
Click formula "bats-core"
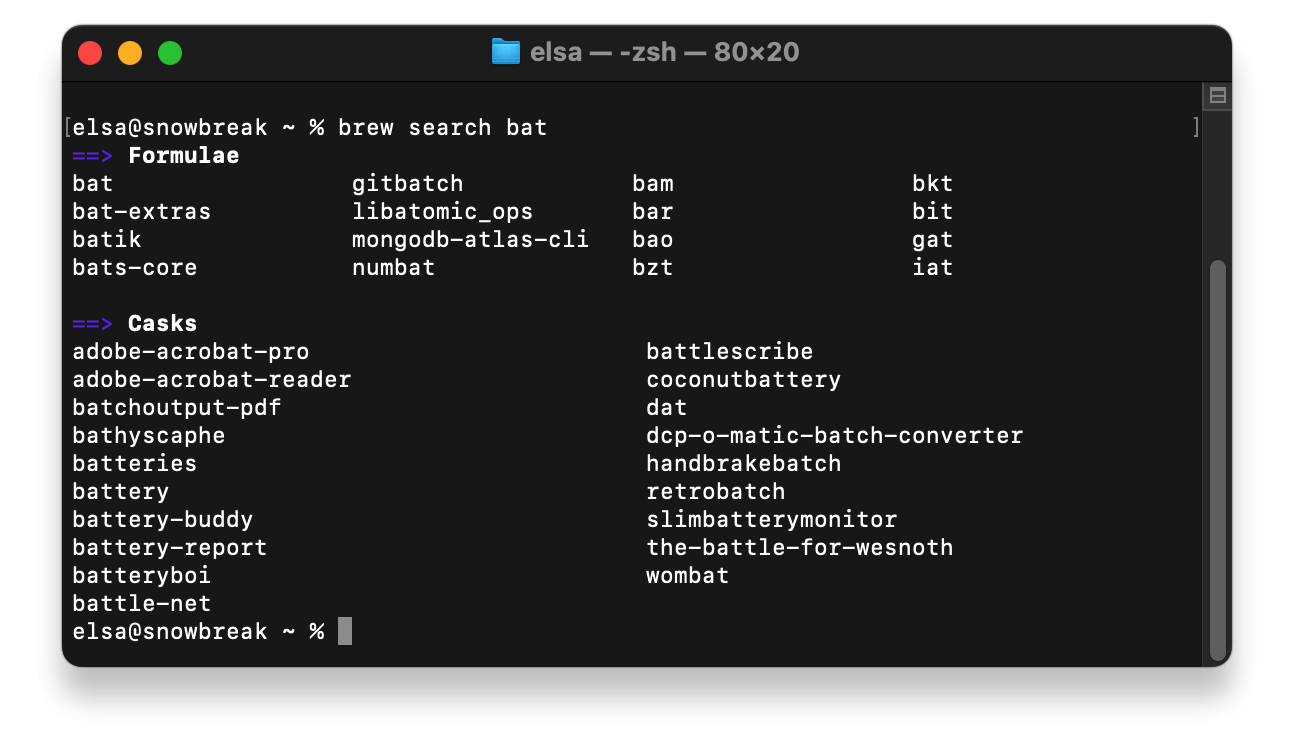(x=135, y=268)
